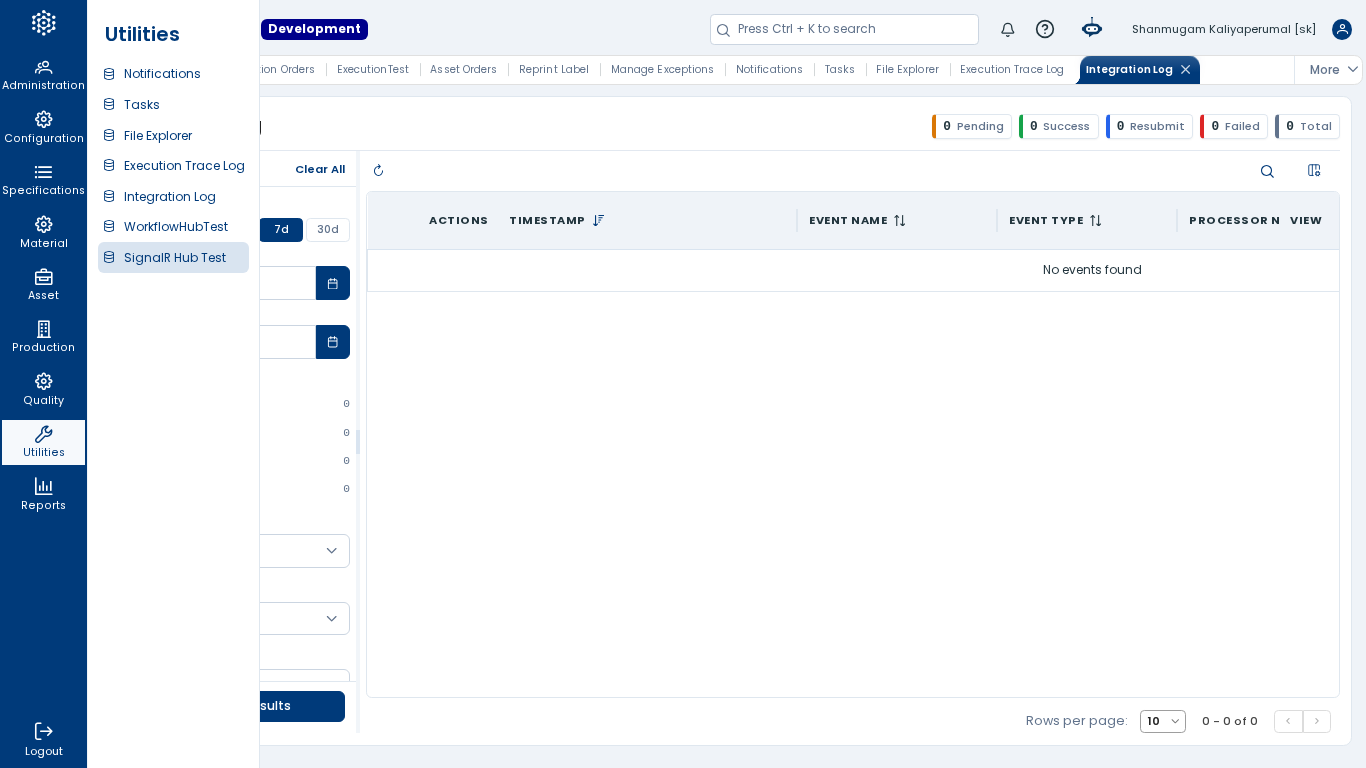Open the first date calendar picker

click(333, 283)
